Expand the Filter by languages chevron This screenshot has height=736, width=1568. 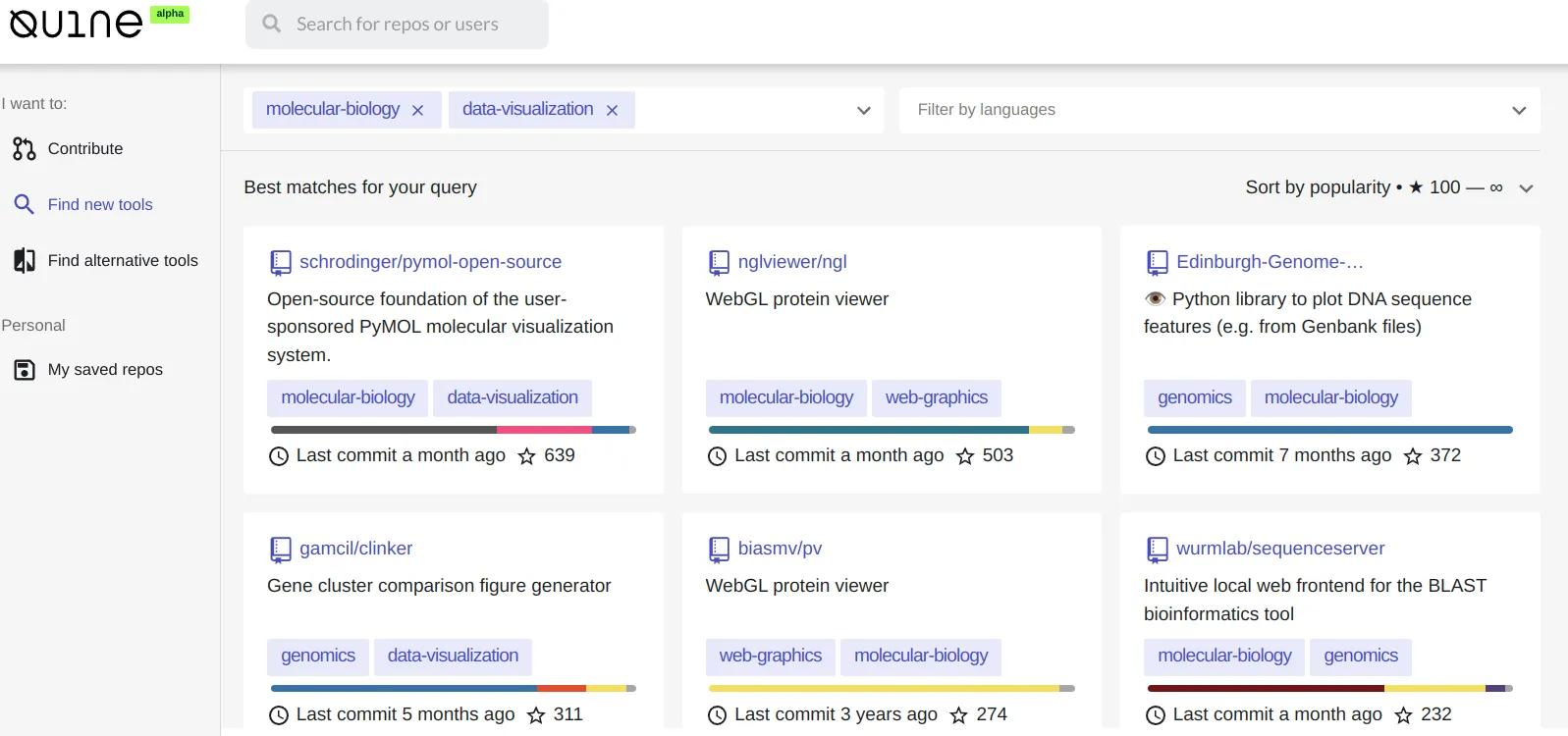point(1519,110)
